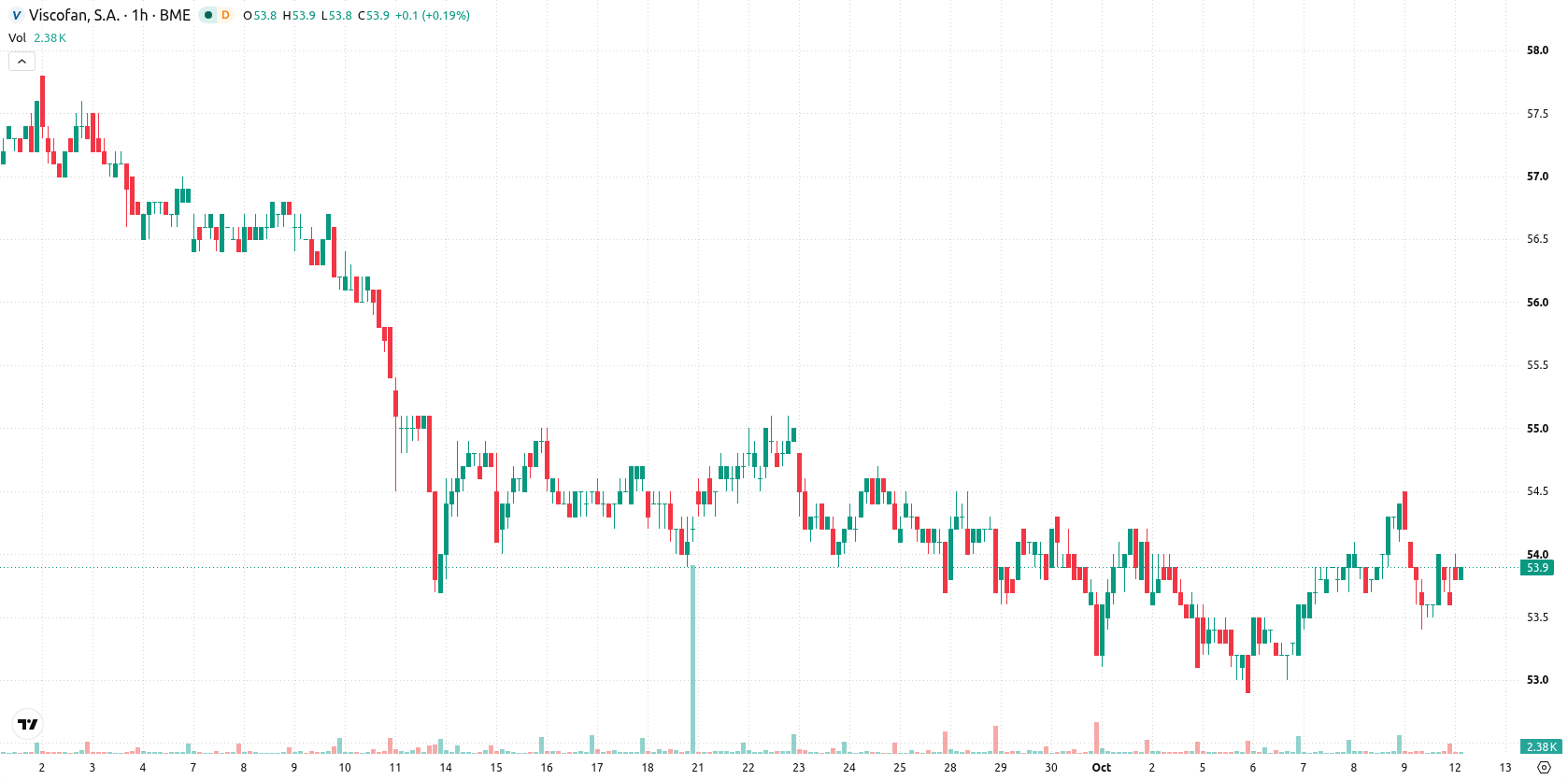This screenshot has height=780, width=1568.
Task: Click the TradingView logo icon
Action: (x=28, y=724)
